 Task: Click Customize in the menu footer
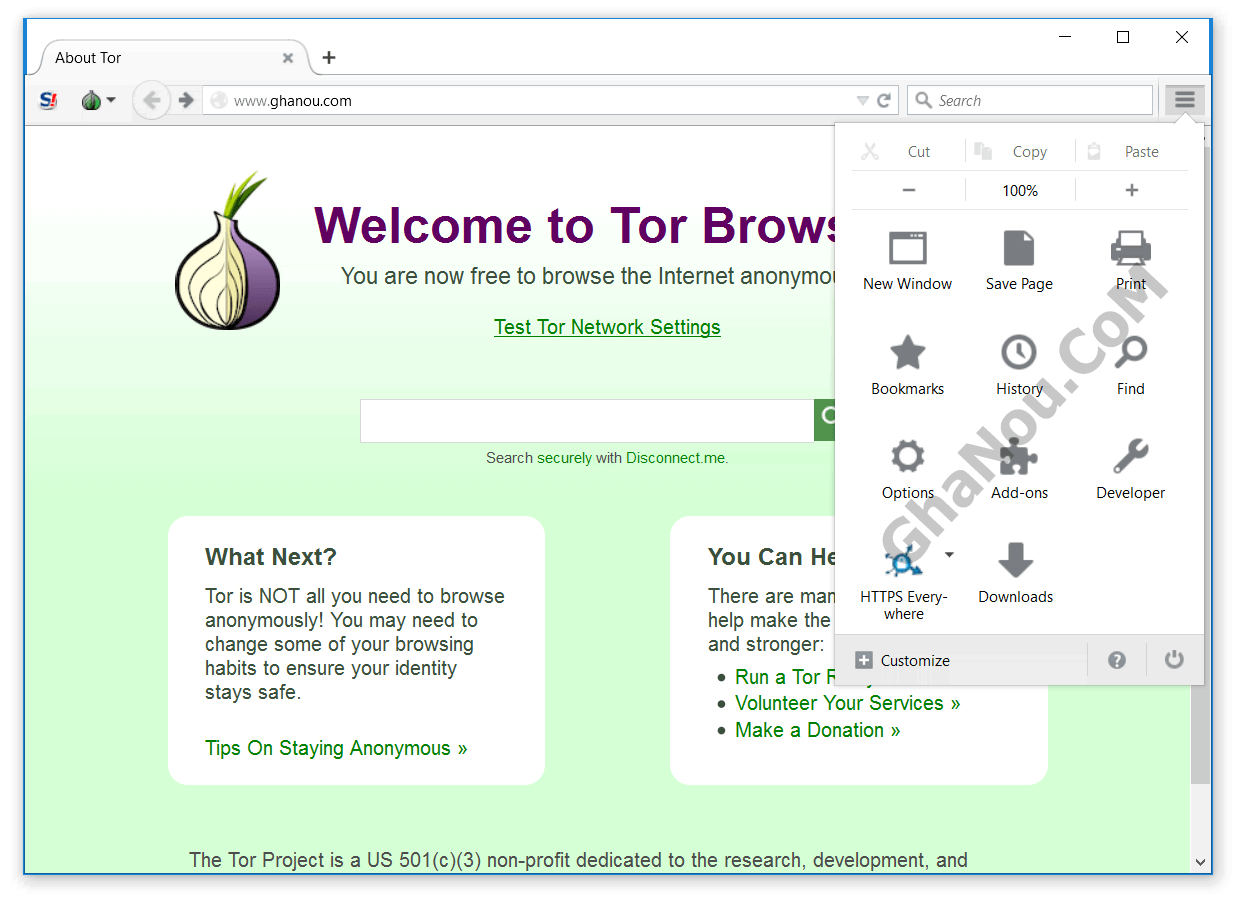[903, 661]
